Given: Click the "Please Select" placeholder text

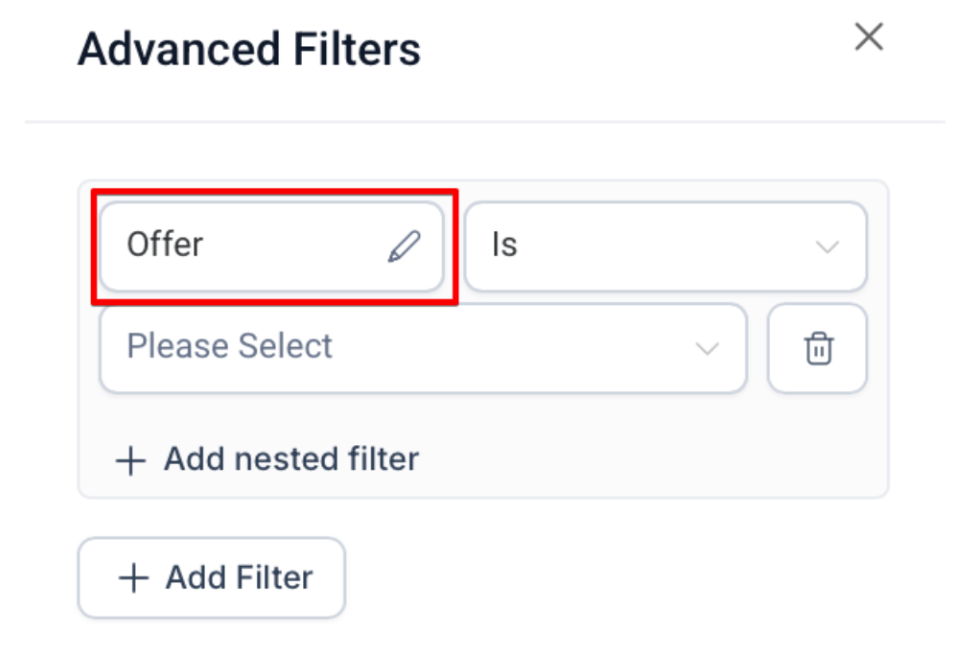Looking at the screenshot, I should pos(229,347).
